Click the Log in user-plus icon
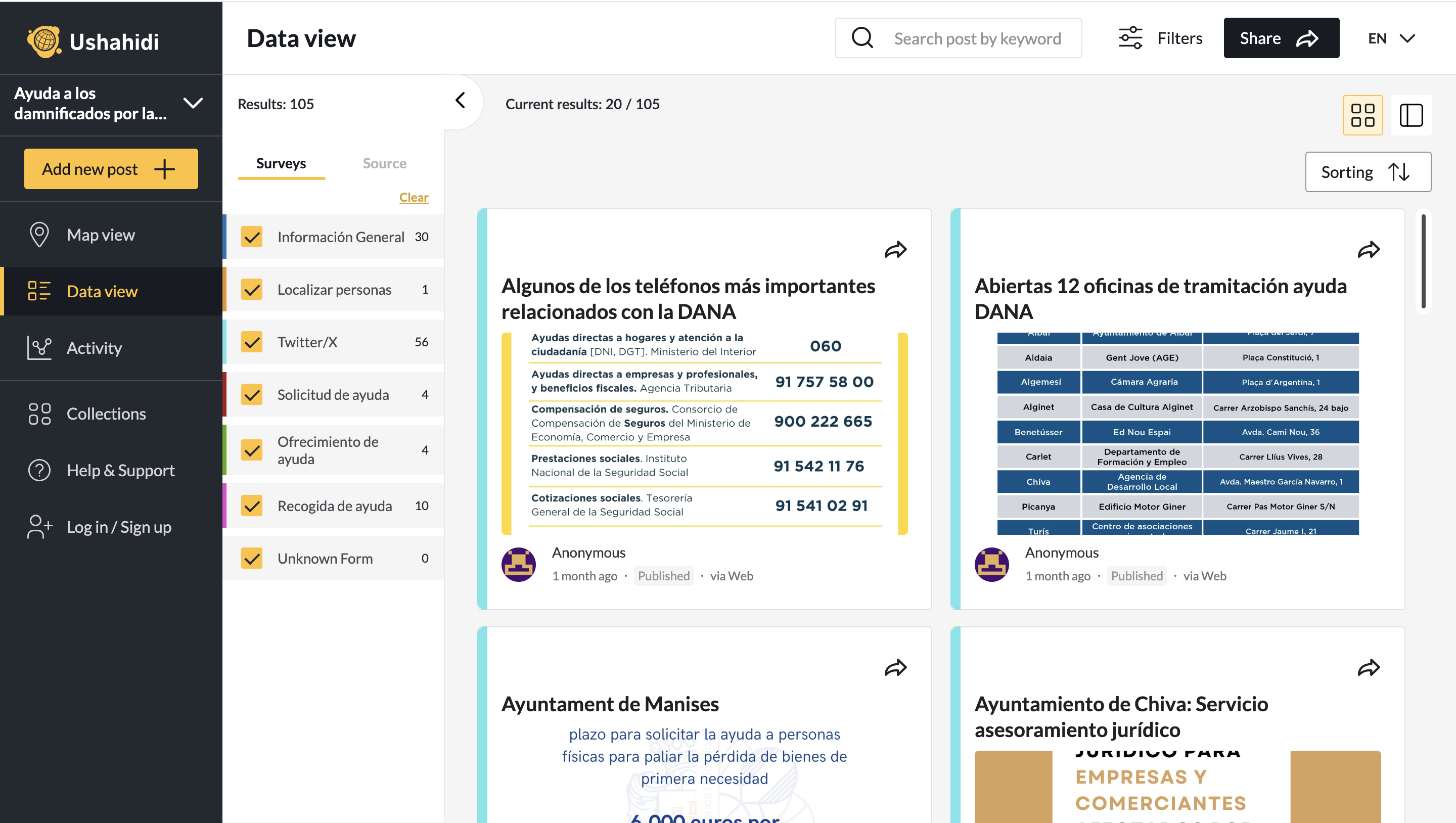Viewport: 1456px width, 823px height. (x=39, y=527)
